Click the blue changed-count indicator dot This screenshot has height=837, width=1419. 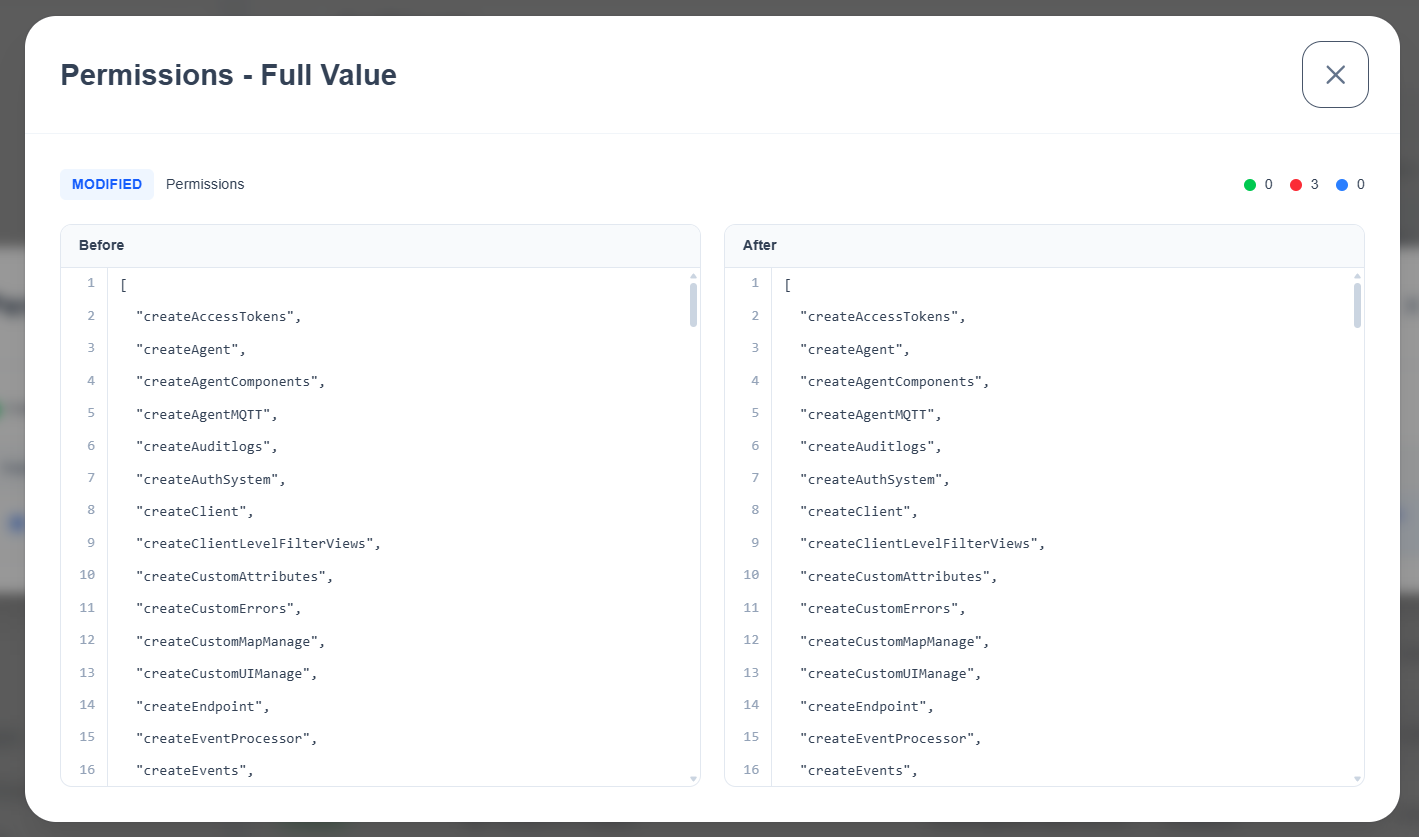(1342, 185)
